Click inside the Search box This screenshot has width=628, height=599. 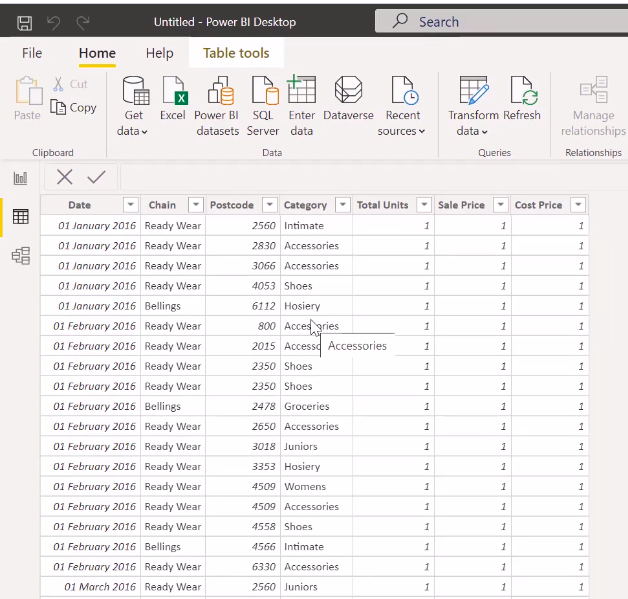point(501,21)
